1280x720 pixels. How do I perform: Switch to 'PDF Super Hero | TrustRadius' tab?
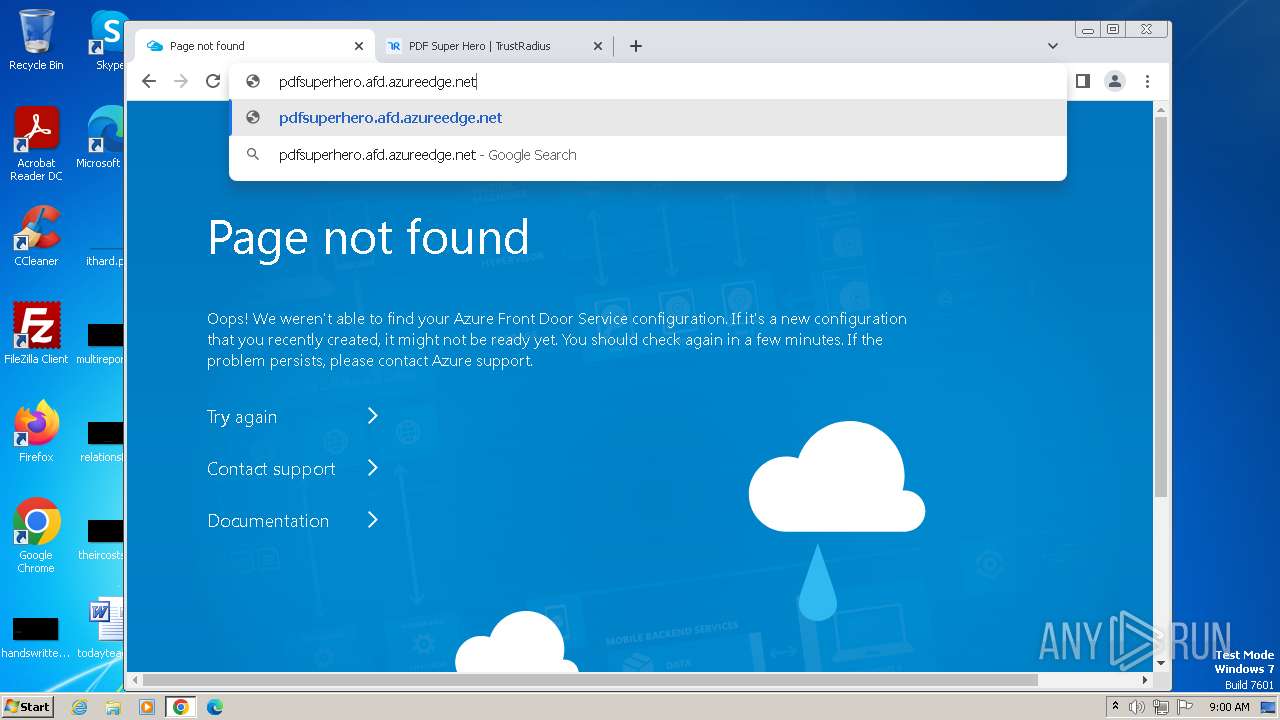(494, 46)
